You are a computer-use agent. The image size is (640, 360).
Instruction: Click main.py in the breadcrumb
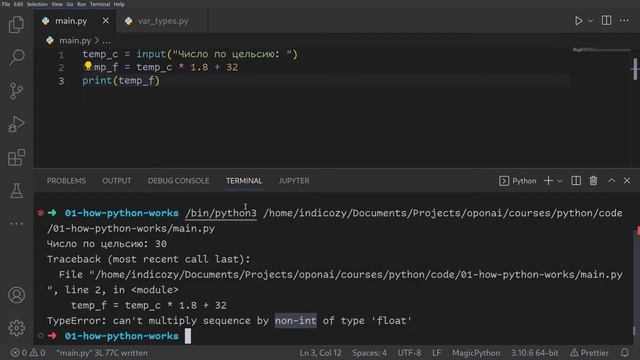(x=75, y=40)
